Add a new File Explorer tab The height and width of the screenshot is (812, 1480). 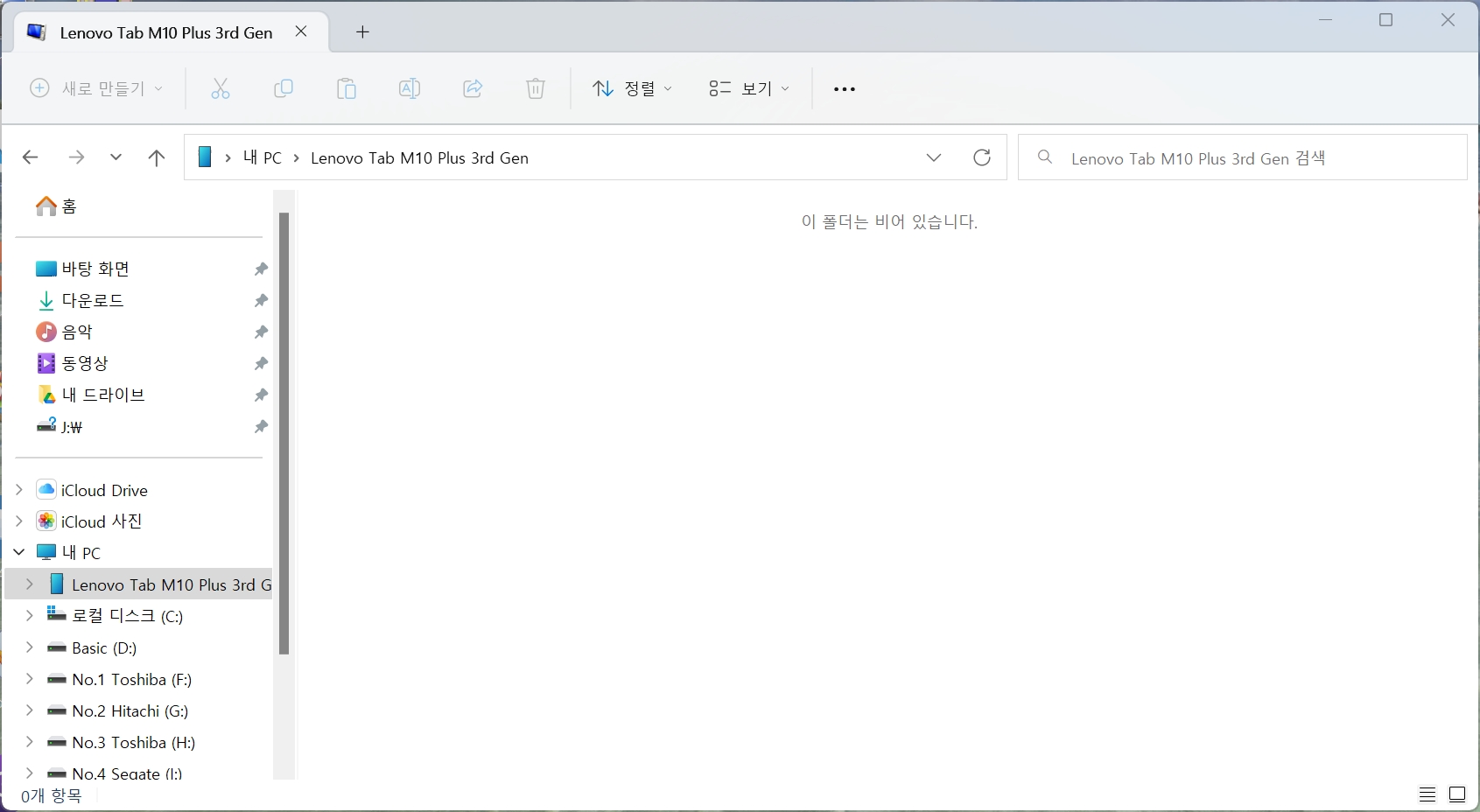click(x=362, y=32)
